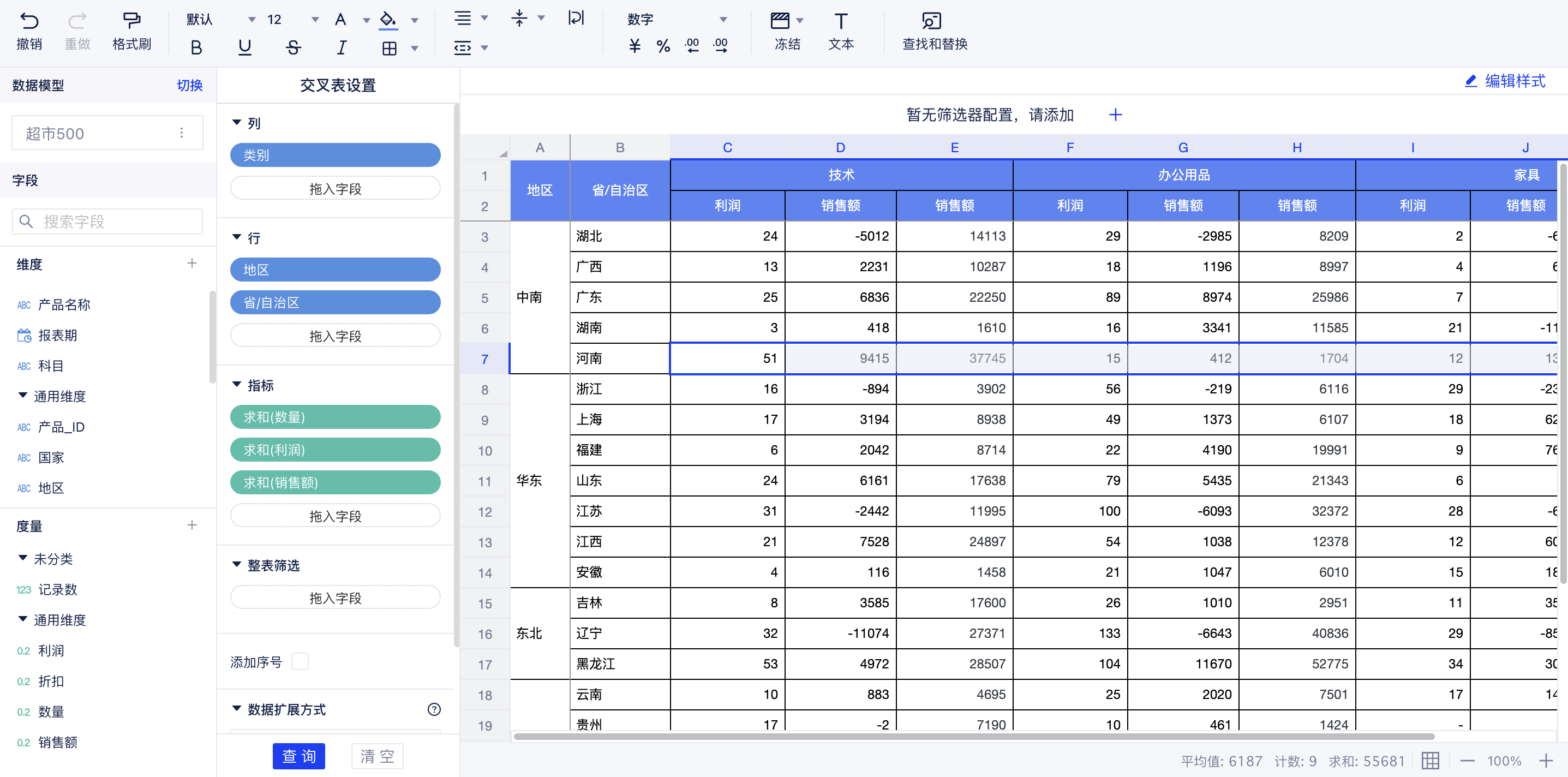This screenshot has height=777, width=1568.
Task: Open the font size dropdown
Action: tap(315, 20)
